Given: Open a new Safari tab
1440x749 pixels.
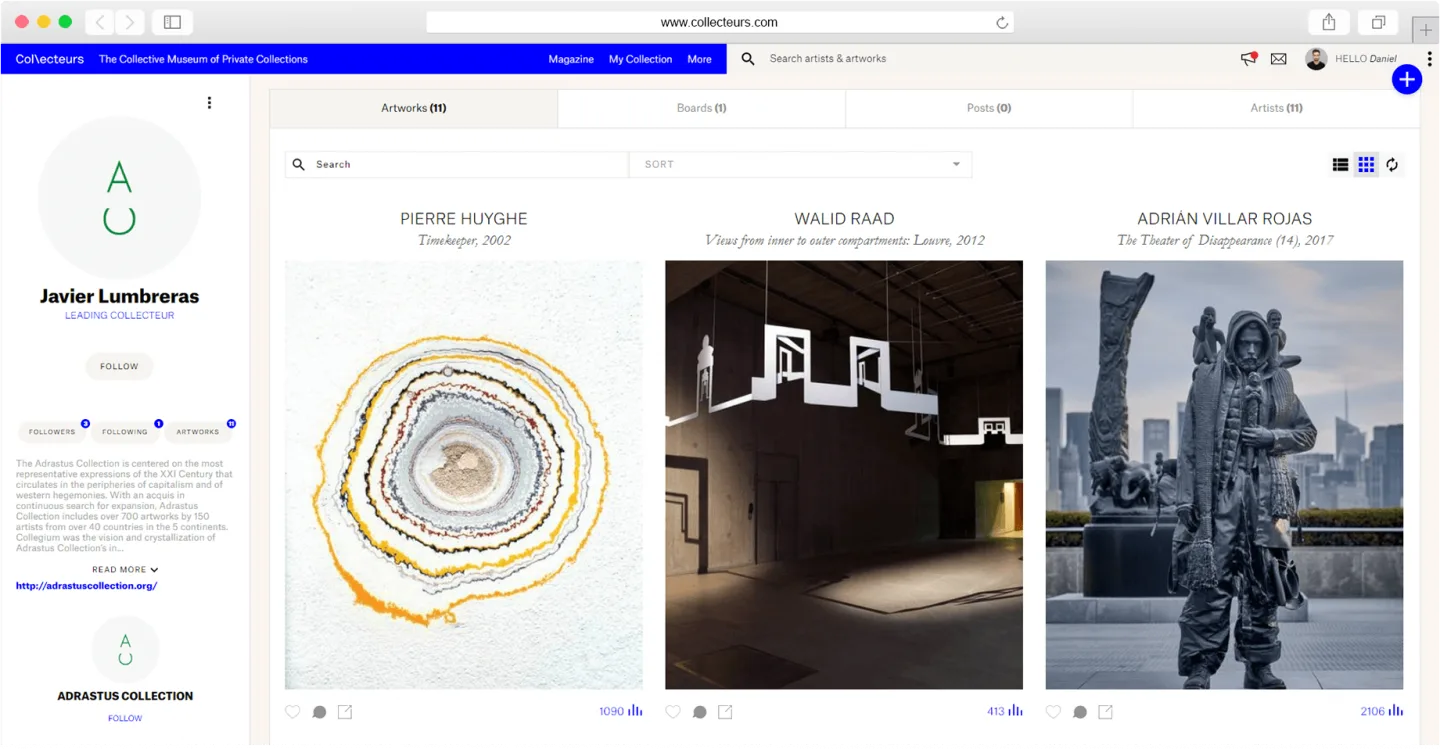Looking at the screenshot, I should [x=1426, y=30].
